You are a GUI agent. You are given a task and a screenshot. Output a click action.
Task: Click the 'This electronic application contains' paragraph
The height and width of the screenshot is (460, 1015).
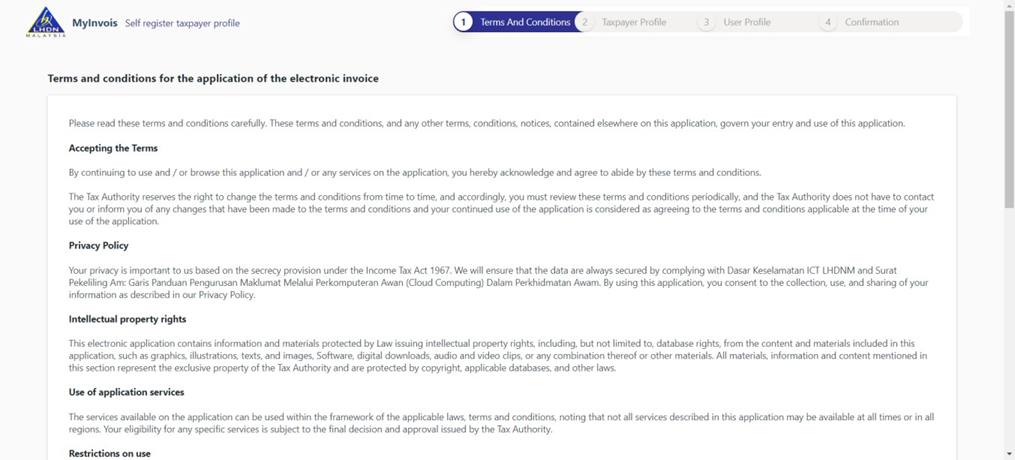[498, 356]
